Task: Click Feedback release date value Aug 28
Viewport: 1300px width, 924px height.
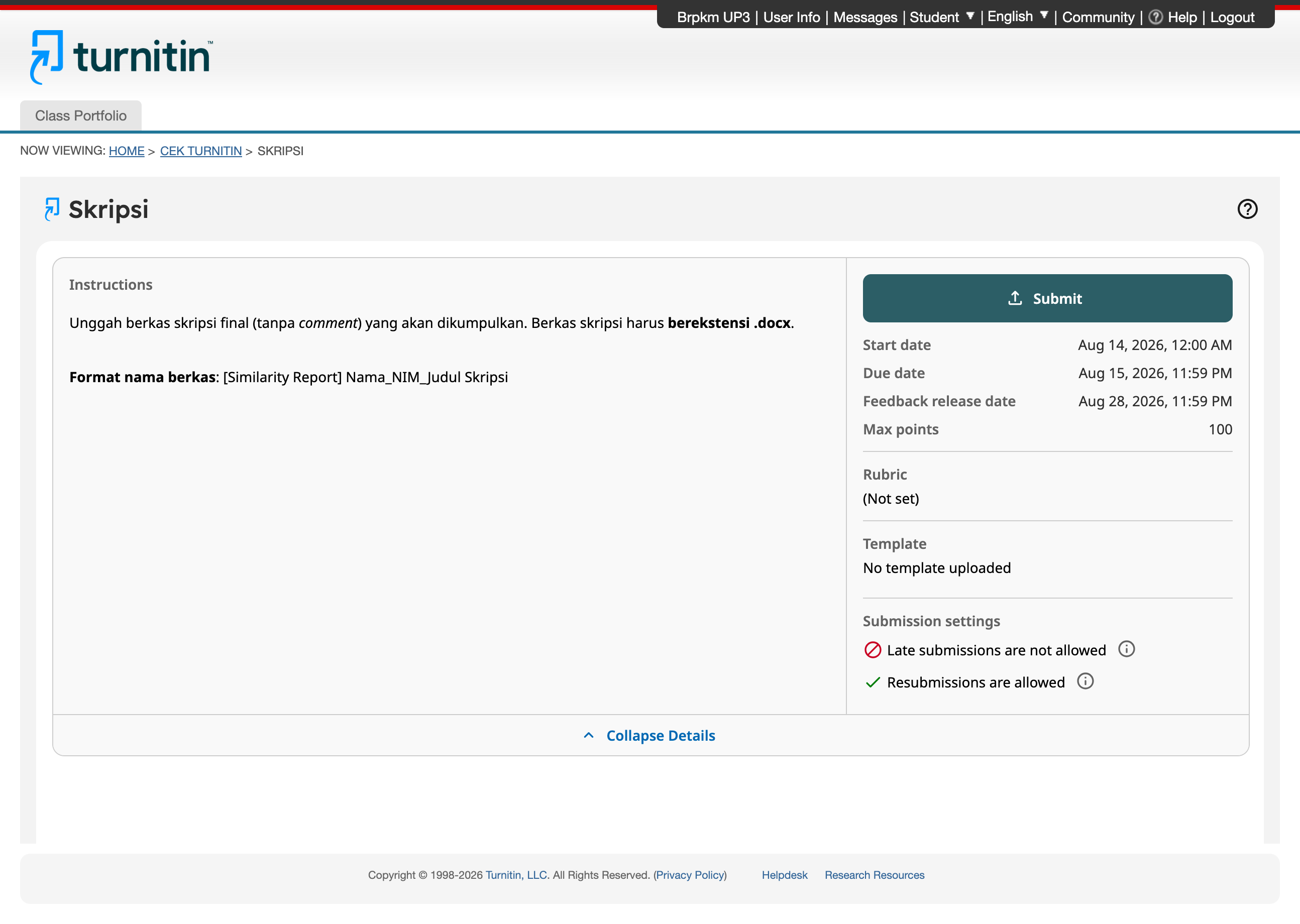Action: (1155, 401)
